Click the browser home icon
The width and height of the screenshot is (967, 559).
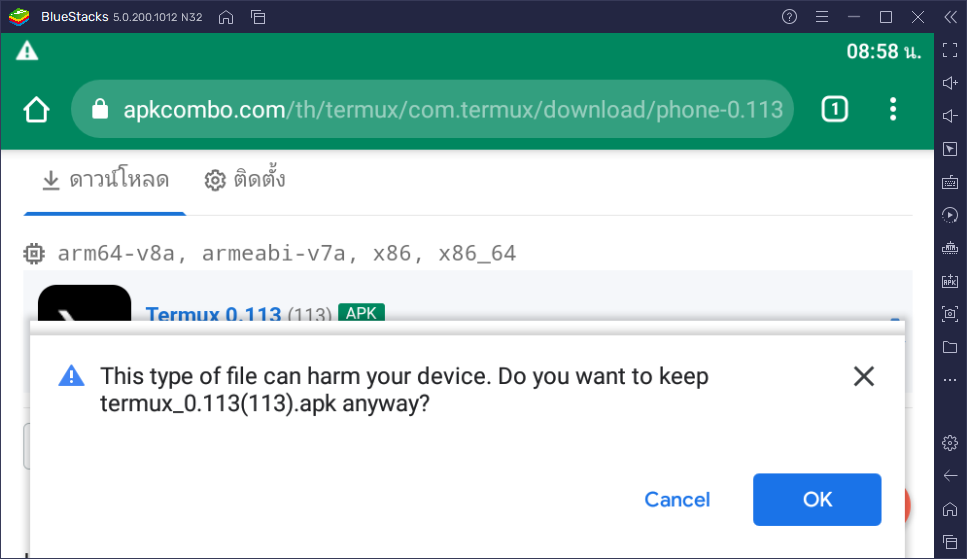point(36,110)
